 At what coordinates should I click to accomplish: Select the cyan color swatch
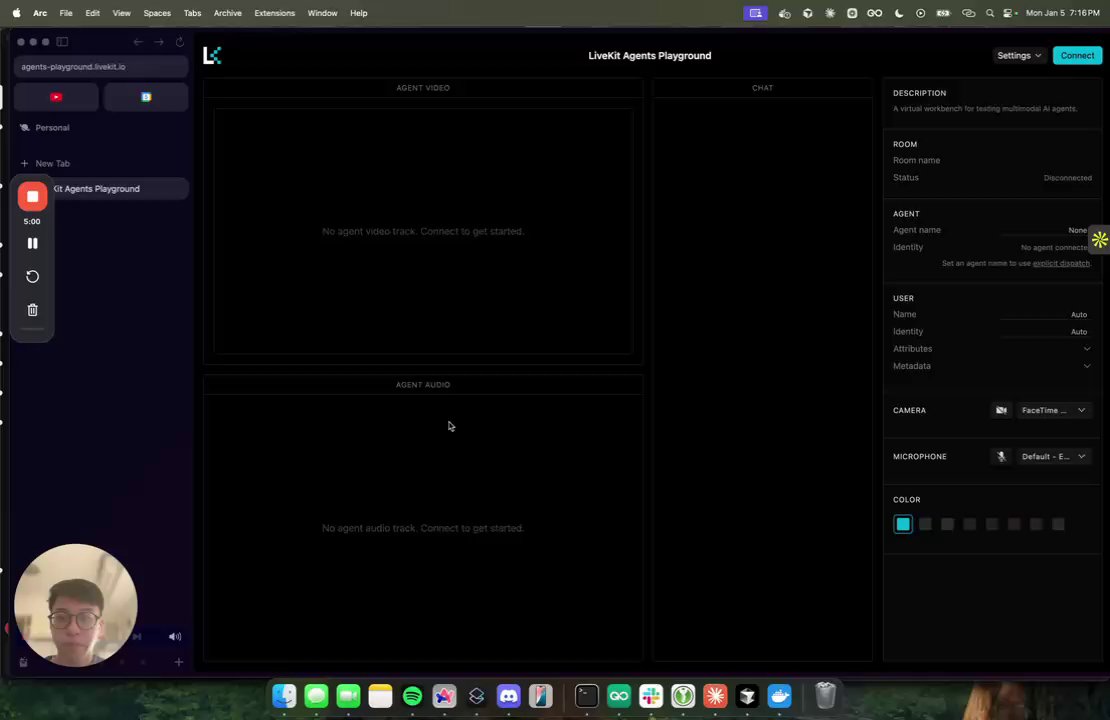click(x=903, y=524)
